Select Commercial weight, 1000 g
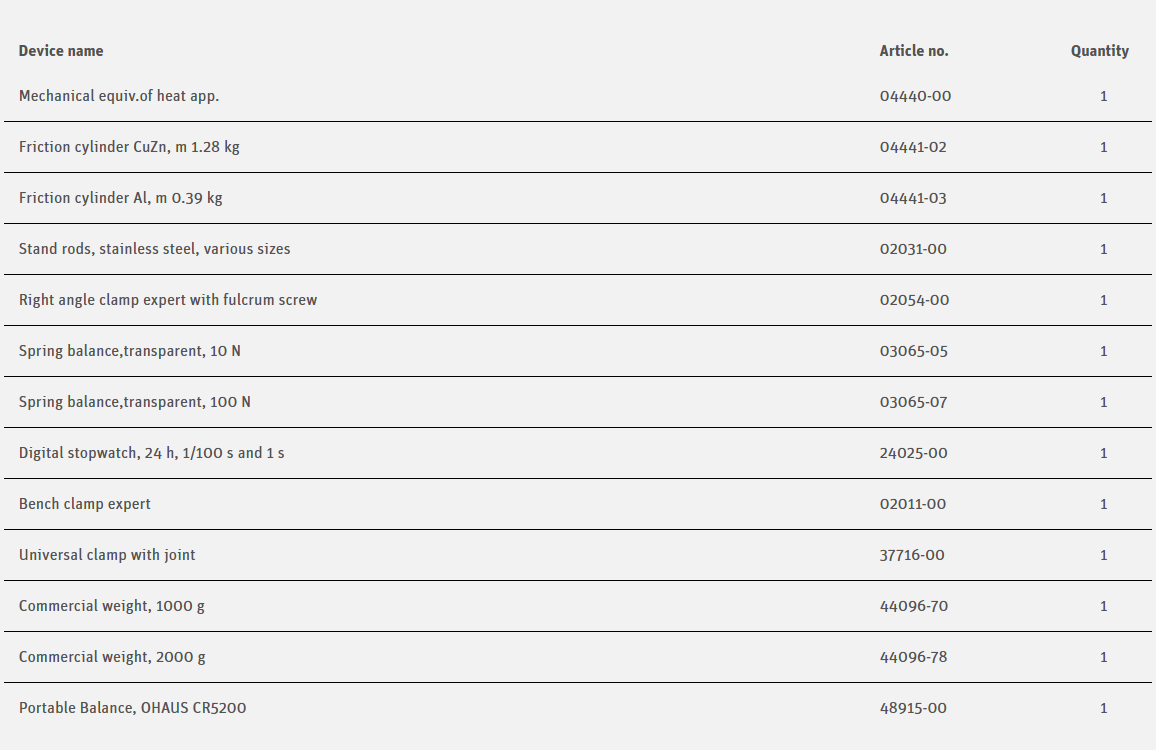The height and width of the screenshot is (750, 1156). (x=112, y=607)
